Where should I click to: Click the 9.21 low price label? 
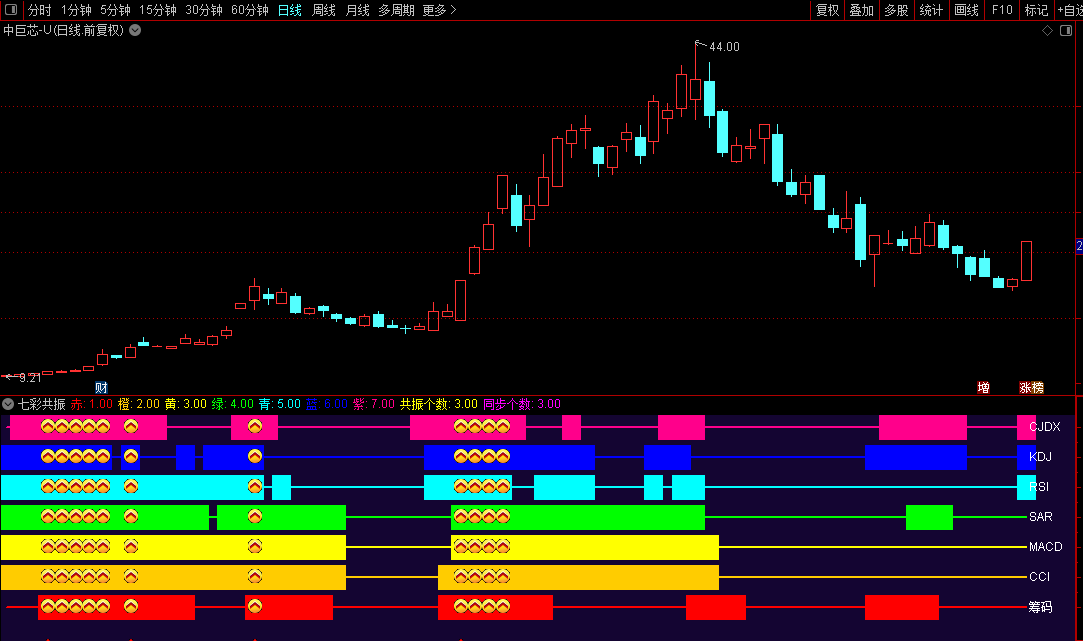pos(30,378)
